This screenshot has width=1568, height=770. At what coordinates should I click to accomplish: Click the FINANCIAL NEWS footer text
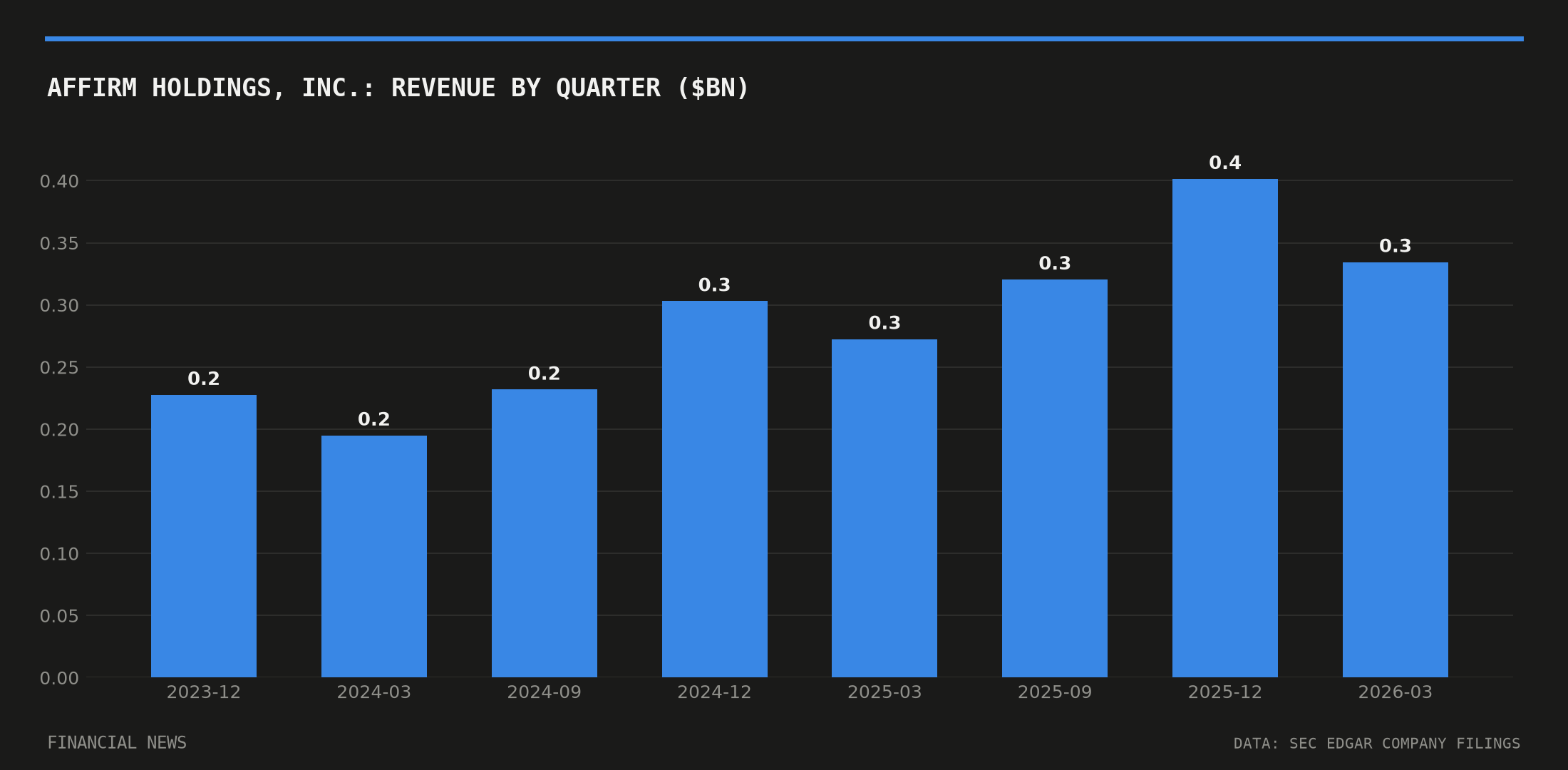(117, 743)
